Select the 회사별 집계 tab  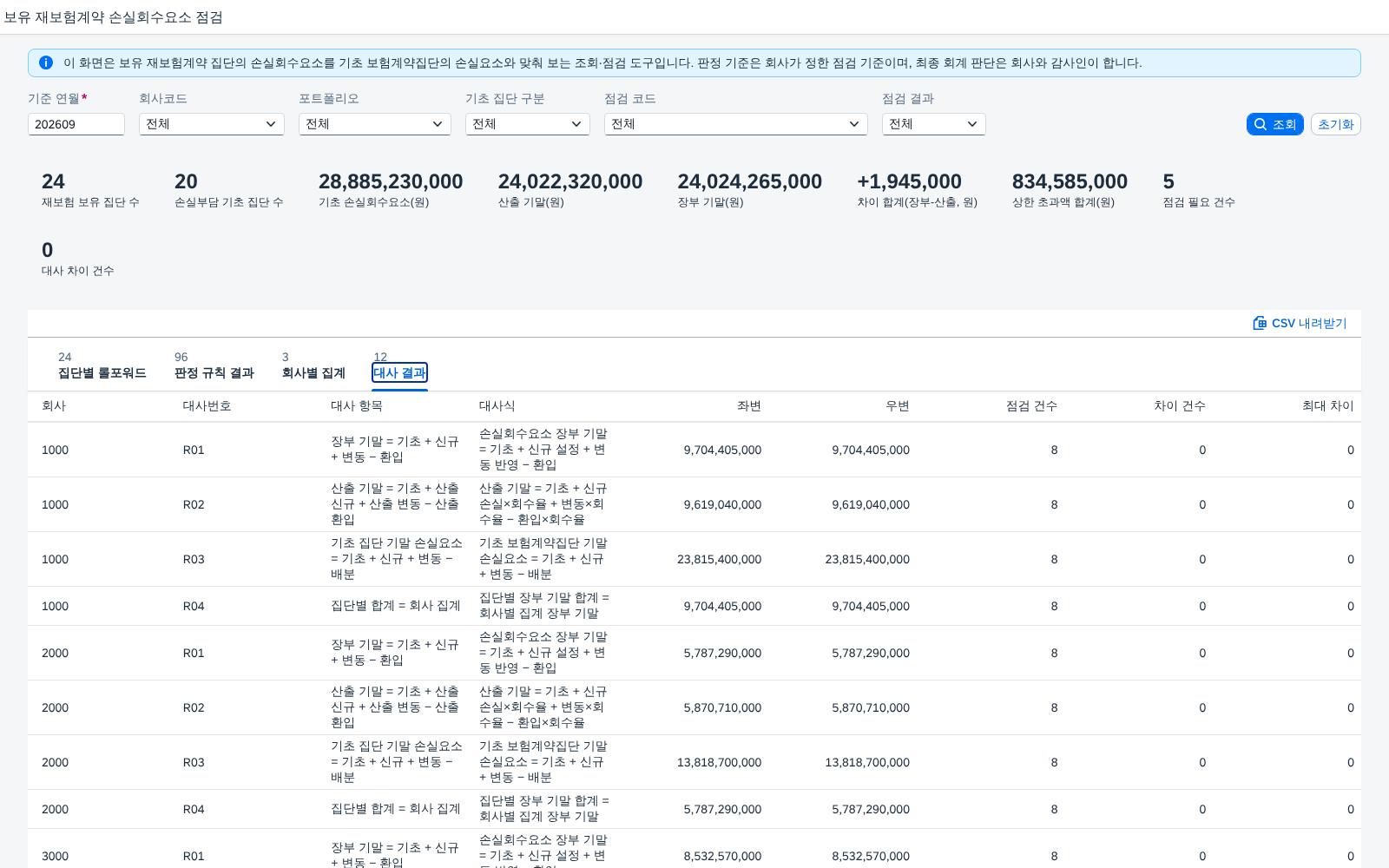click(313, 365)
